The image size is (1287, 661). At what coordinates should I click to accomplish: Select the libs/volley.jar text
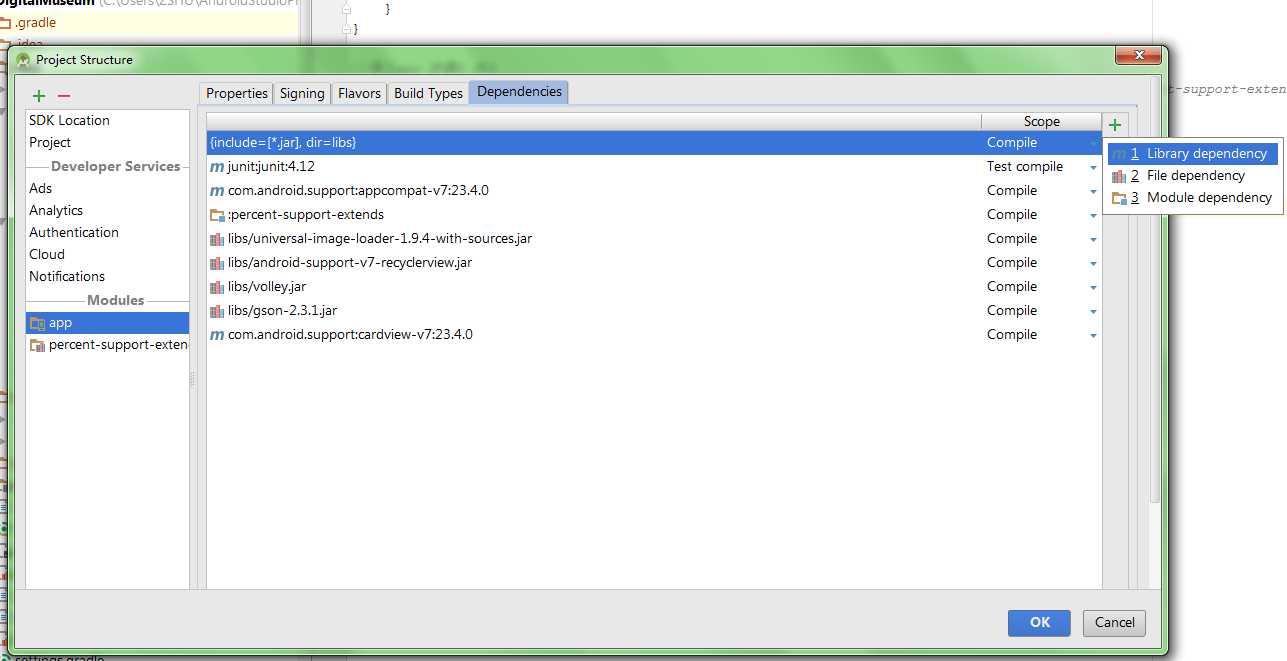point(267,287)
